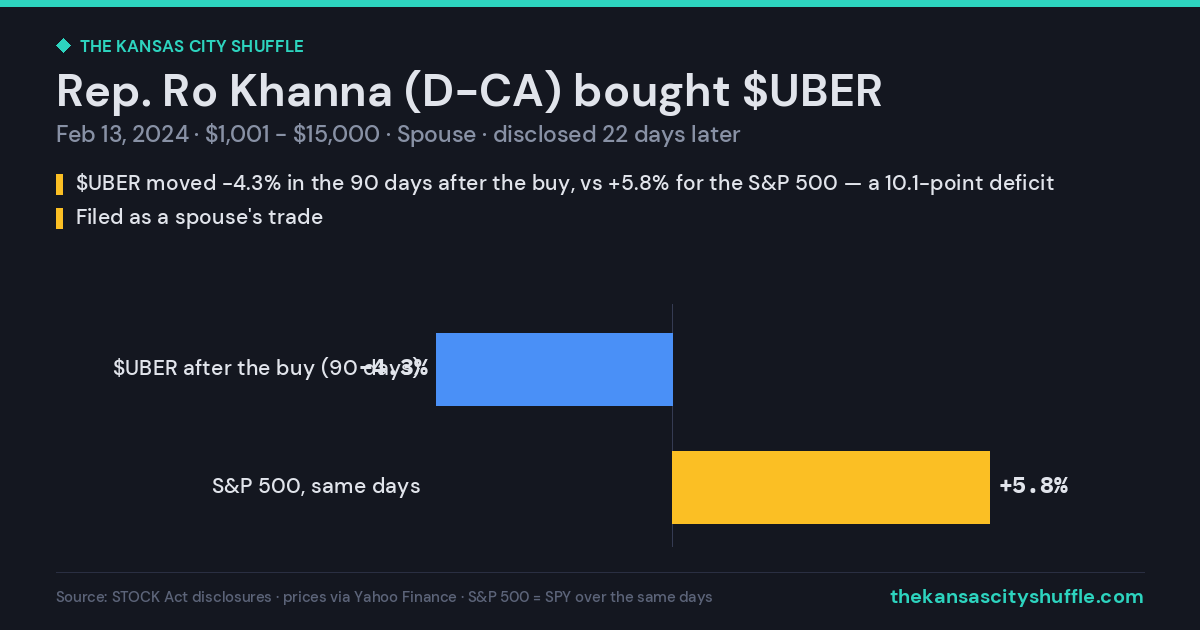Click the yellow marker beside the spouse's trade bullet
This screenshot has width=1200, height=630.
tap(59, 217)
